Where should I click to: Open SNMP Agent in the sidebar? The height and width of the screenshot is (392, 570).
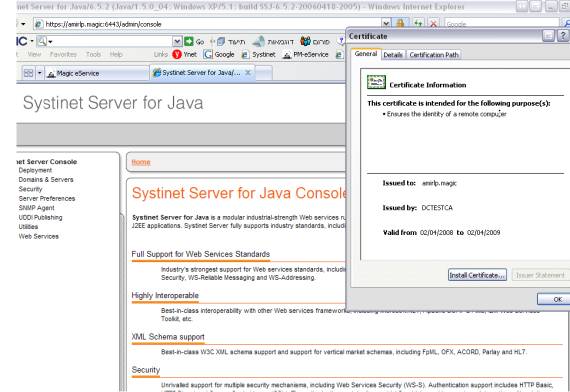[36, 208]
